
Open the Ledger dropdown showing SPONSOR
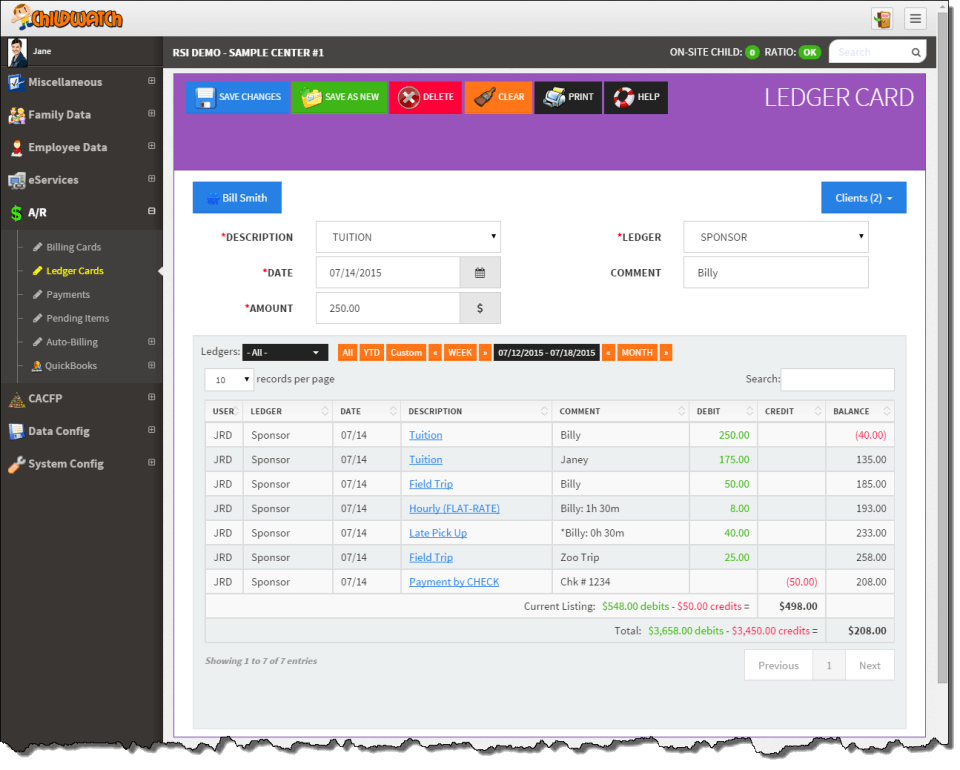pos(776,237)
